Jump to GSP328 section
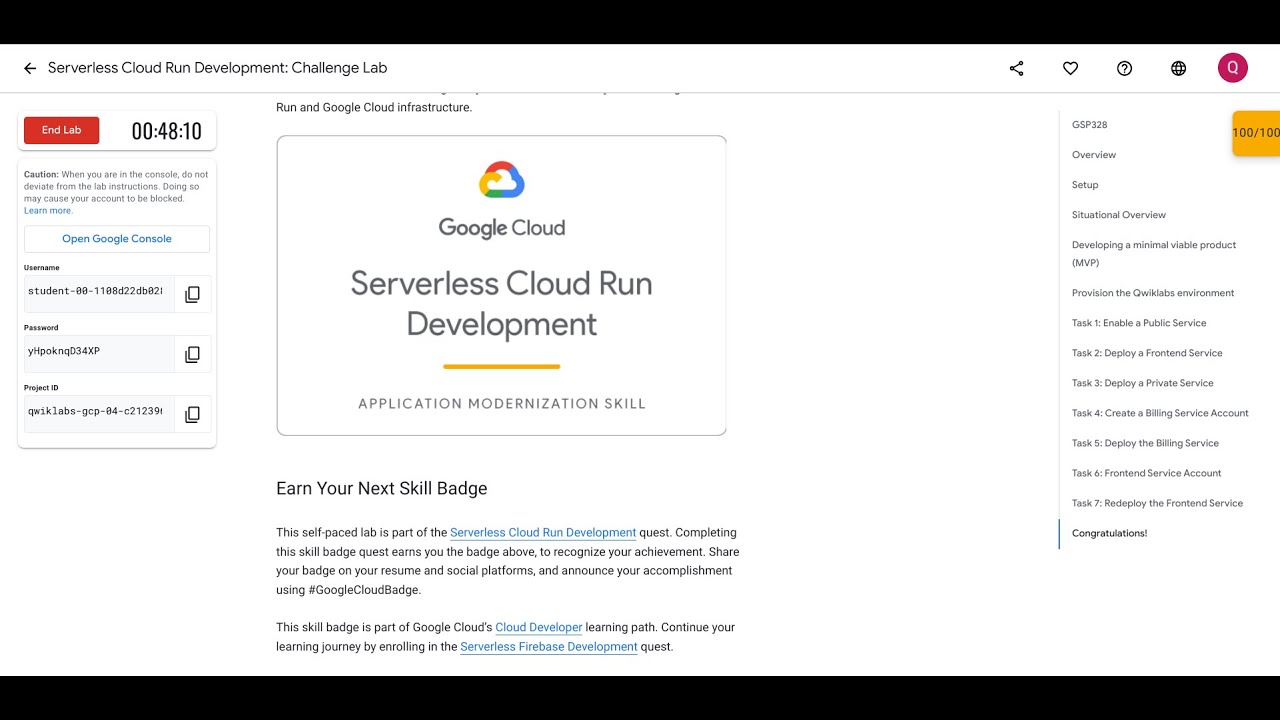 click(1089, 125)
